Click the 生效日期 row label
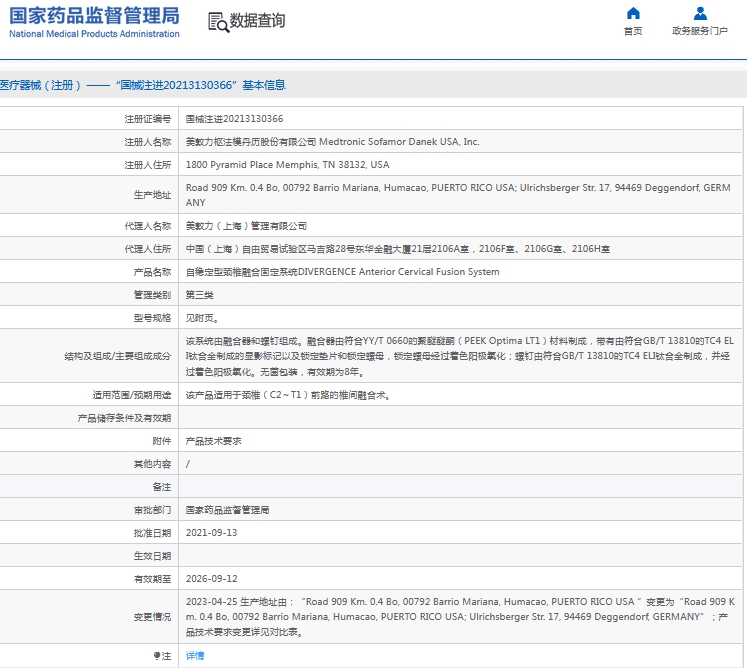The image size is (747, 668). 152,556
